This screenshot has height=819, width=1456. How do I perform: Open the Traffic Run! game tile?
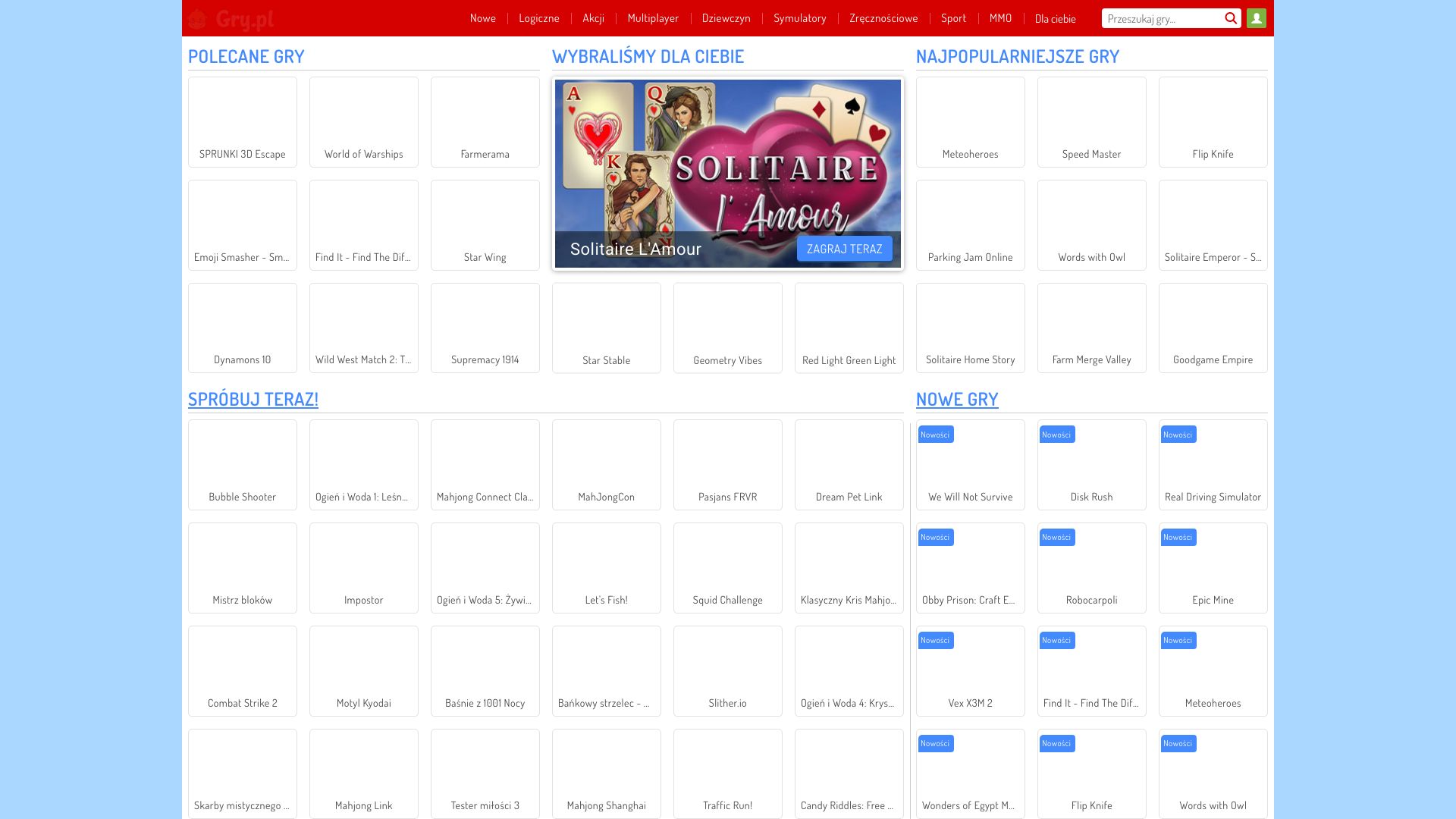coord(728,773)
